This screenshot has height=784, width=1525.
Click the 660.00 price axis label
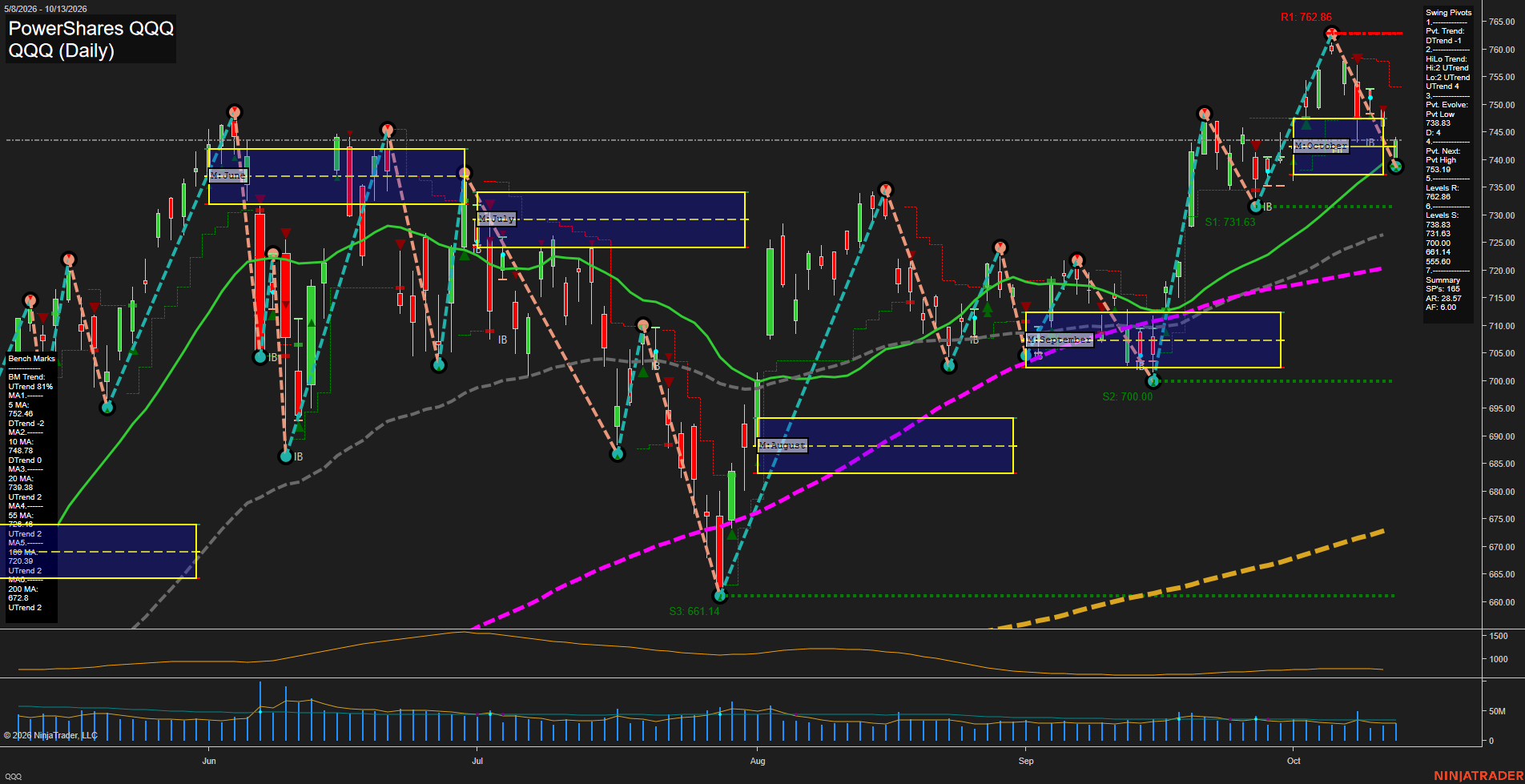pyautogui.click(x=1502, y=602)
